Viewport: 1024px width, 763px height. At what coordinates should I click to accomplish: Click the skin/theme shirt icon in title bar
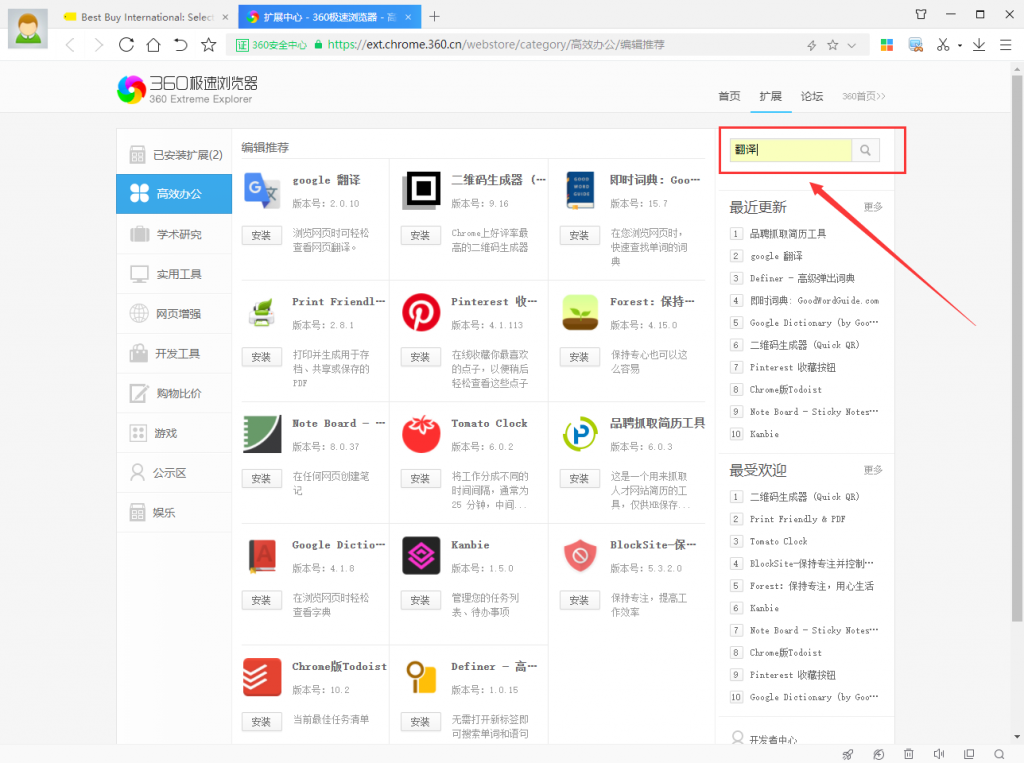921,14
